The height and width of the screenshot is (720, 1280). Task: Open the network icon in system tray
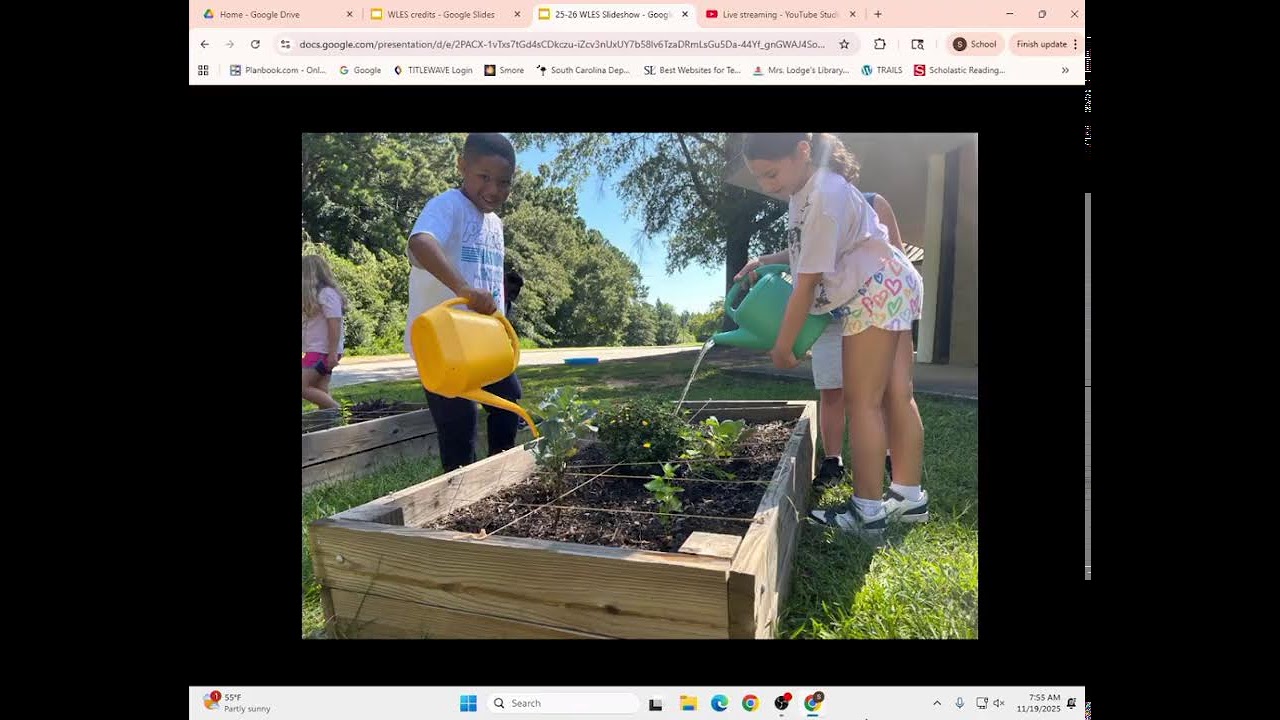982,703
